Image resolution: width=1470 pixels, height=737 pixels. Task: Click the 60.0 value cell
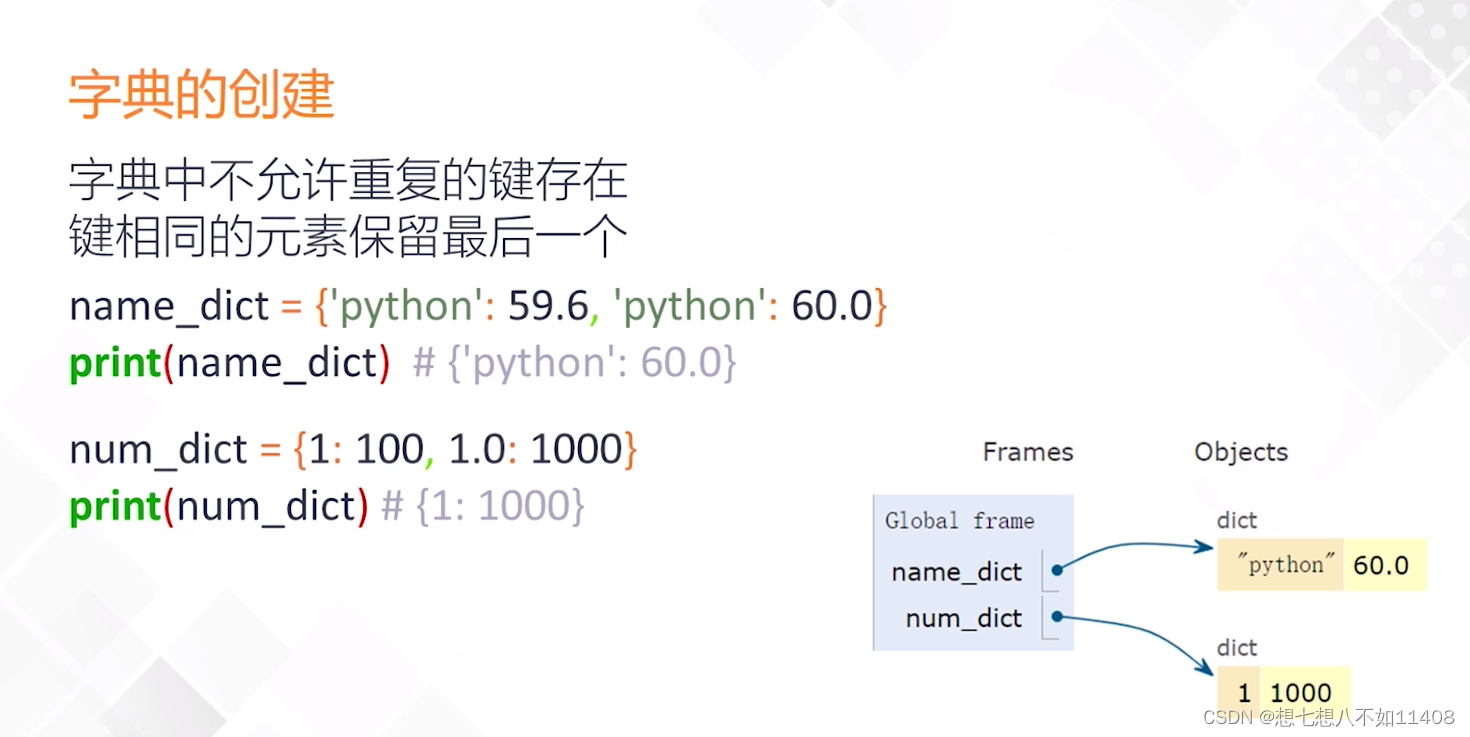(1385, 565)
